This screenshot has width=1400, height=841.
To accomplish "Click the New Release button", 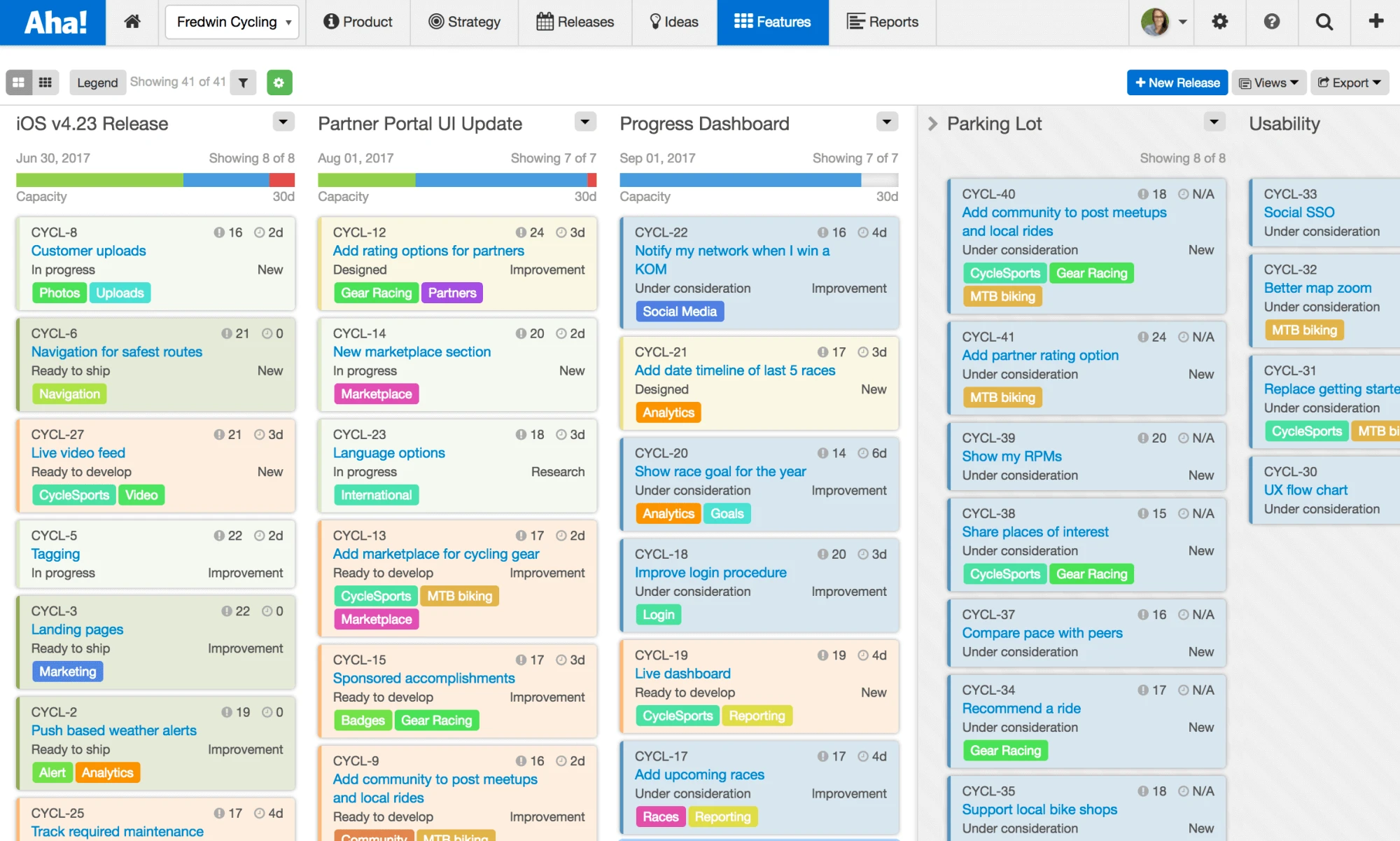I will pyautogui.click(x=1177, y=83).
